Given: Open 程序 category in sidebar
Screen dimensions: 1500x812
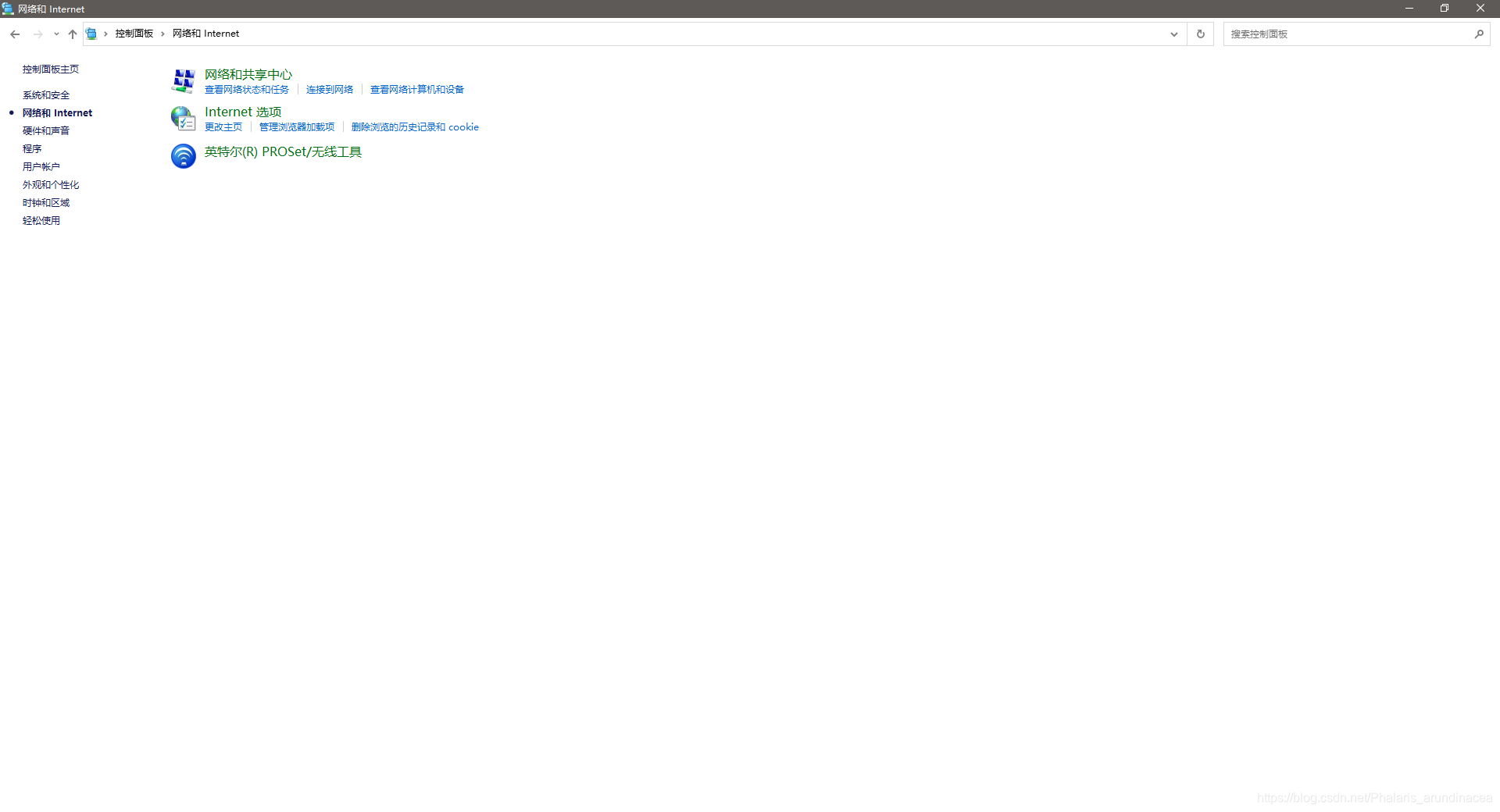Looking at the screenshot, I should click(32, 149).
